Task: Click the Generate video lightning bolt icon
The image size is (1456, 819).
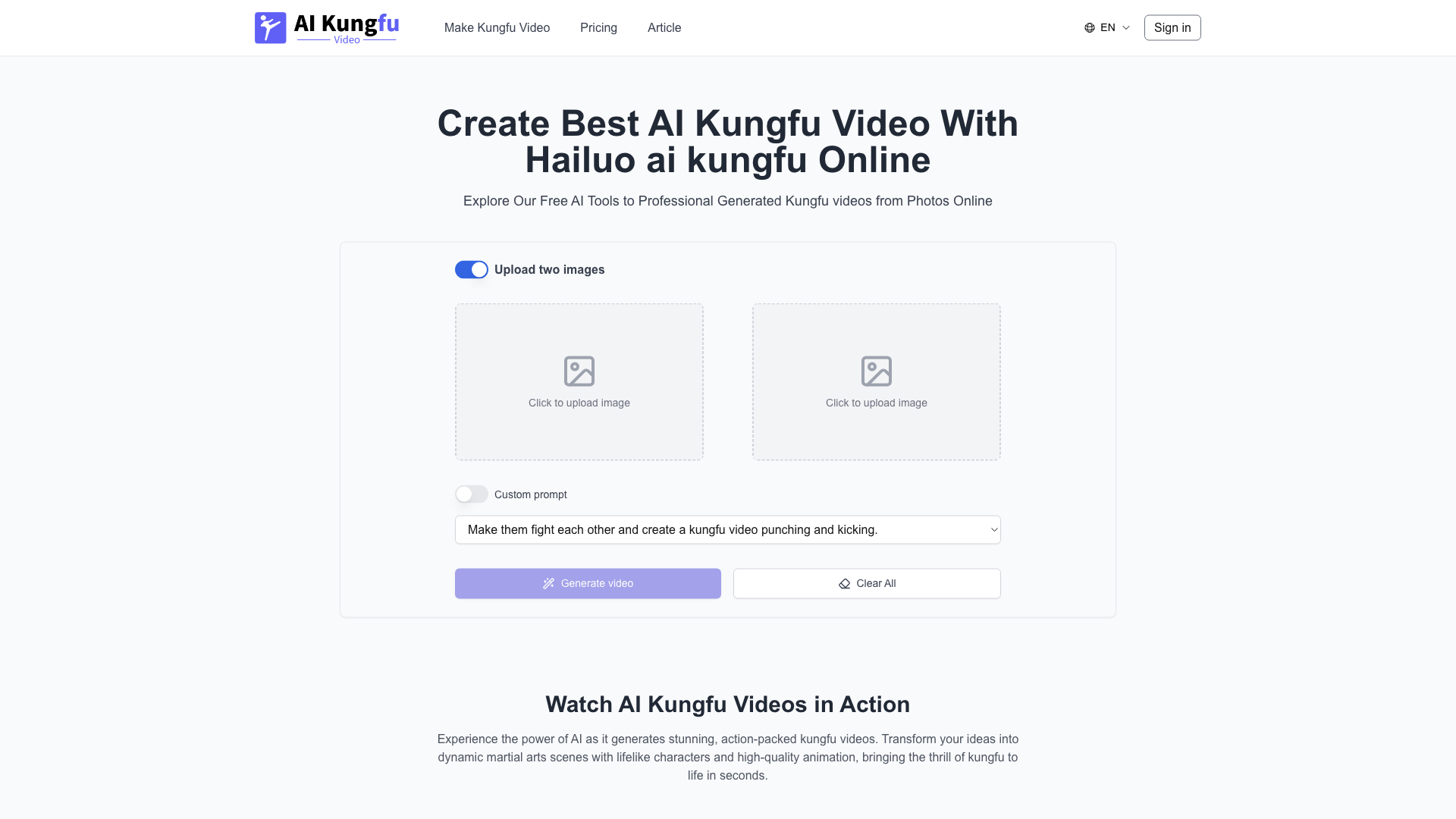Action: tap(548, 583)
